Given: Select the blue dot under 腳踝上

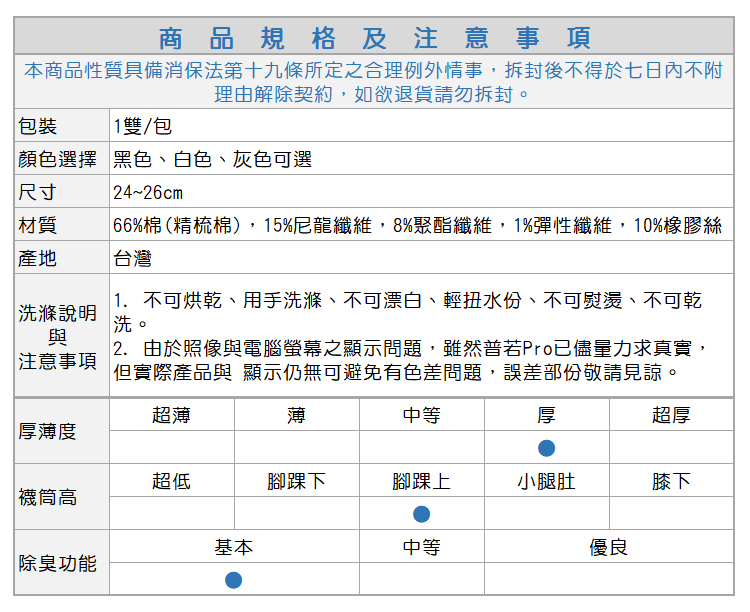Looking at the screenshot, I should [422, 514].
